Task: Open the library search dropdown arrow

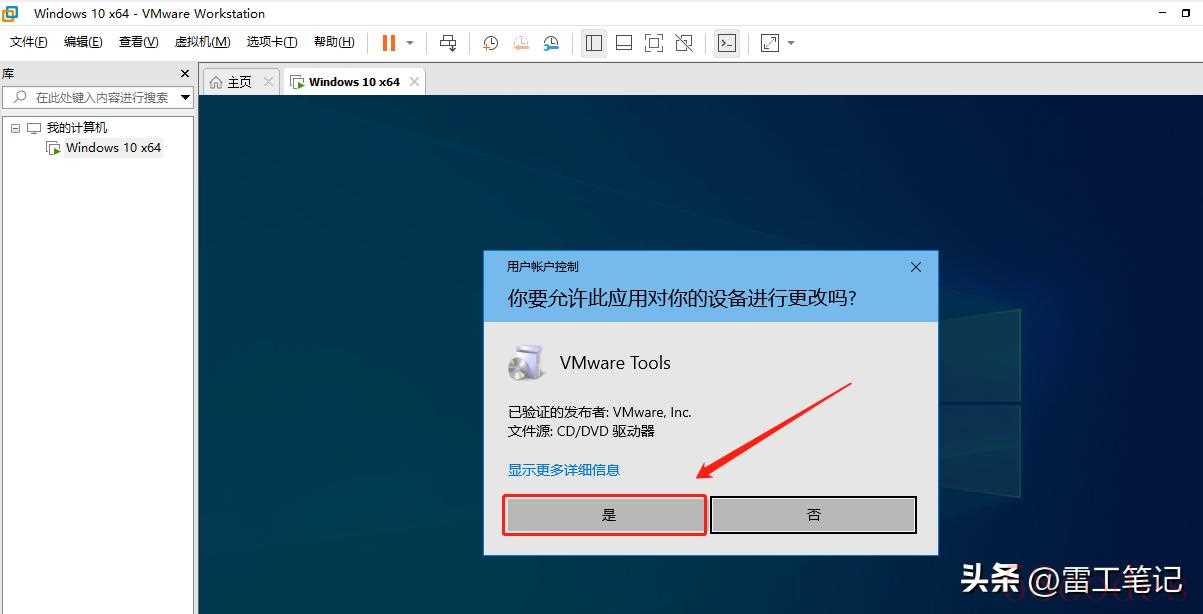Action: coord(185,97)
